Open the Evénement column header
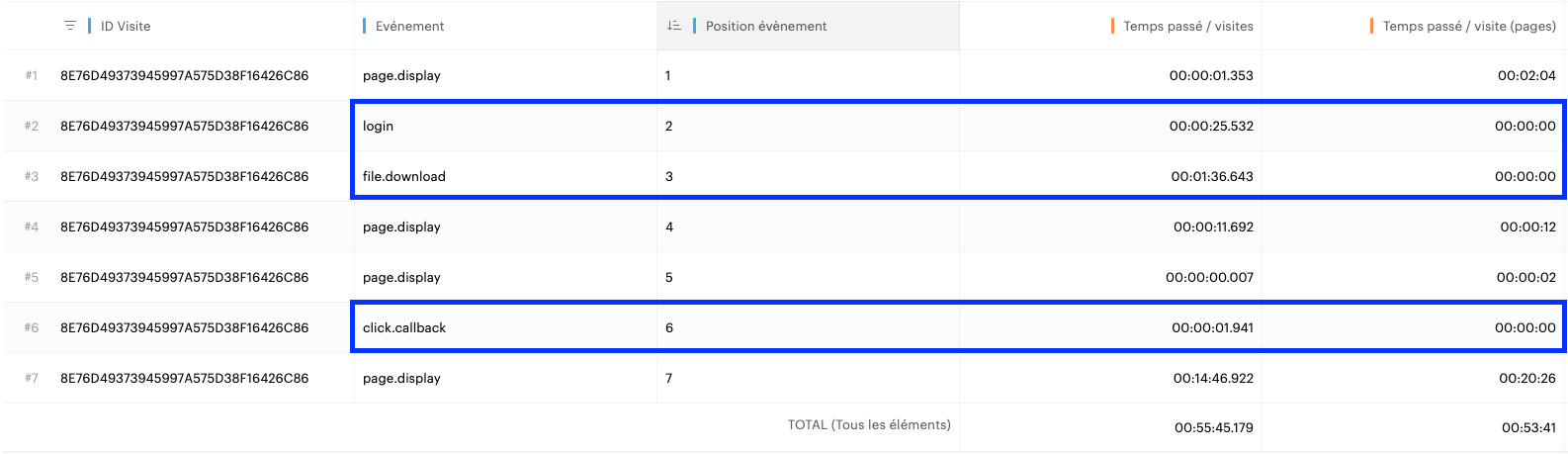The height and width of the screenshot is (454, 1568). 409,26
